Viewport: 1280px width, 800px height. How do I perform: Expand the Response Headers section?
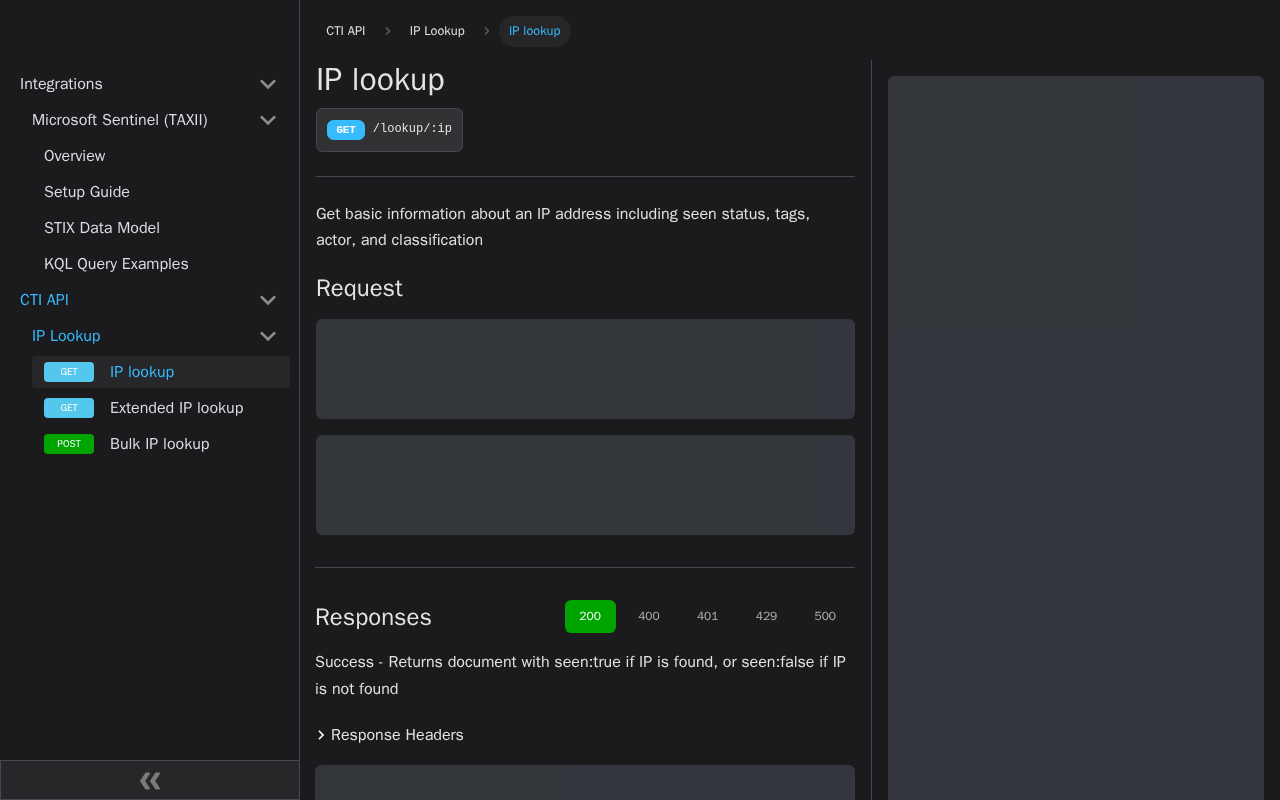390,735
